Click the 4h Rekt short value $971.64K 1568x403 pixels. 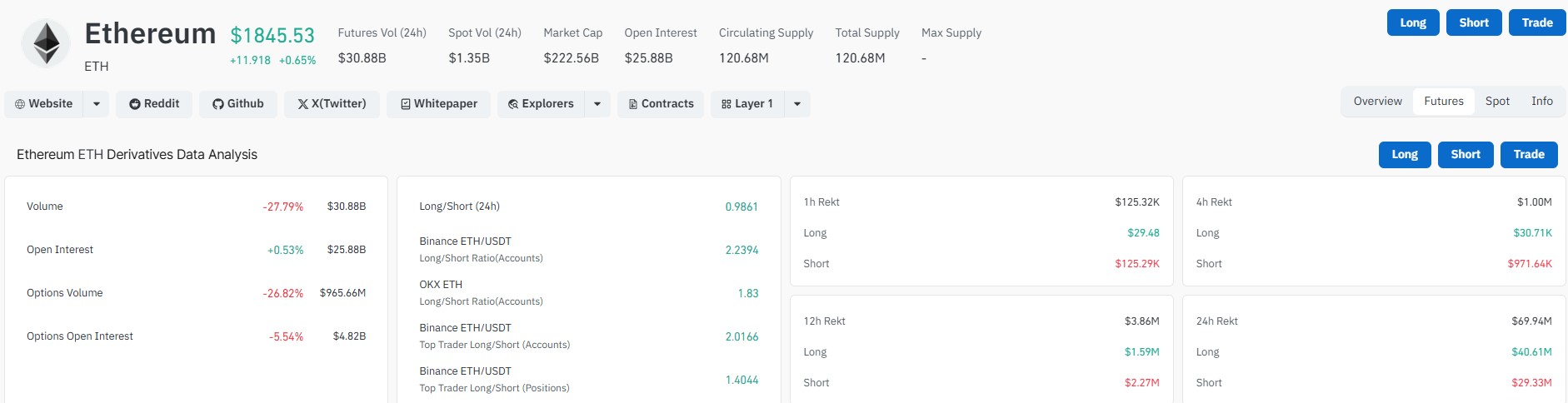[1530, 264]
